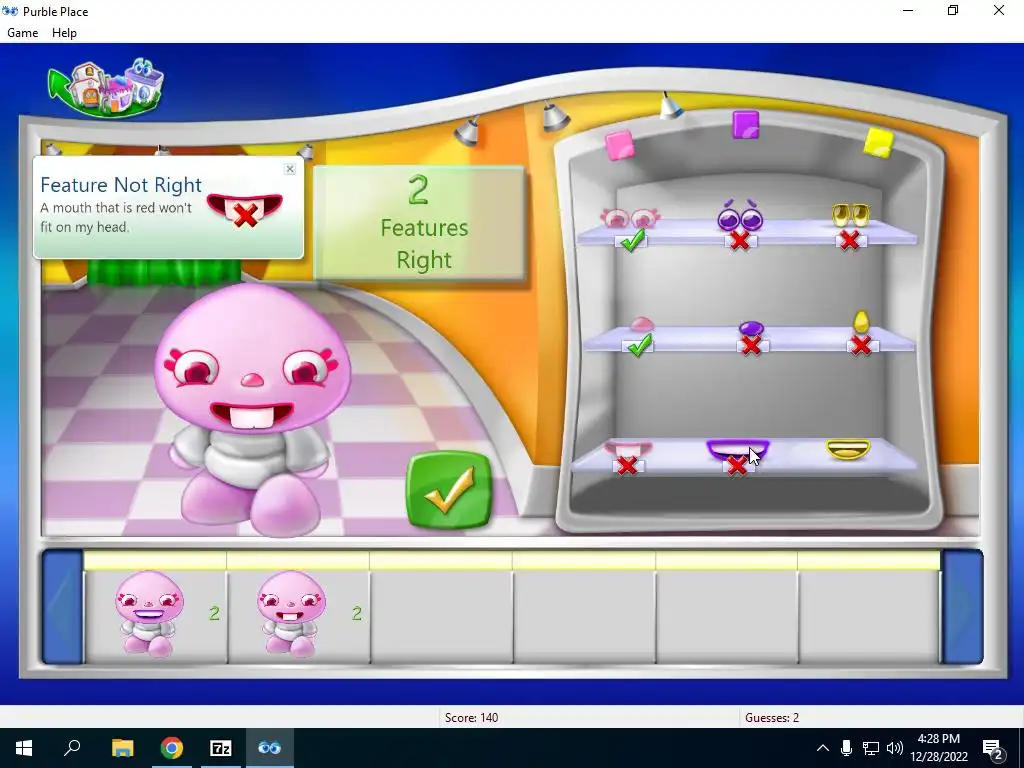Image resolution: width=1024 pixels, height=768 pixels.
Task: Open the clock showing 4:28 PM
Action: [938, 748]
